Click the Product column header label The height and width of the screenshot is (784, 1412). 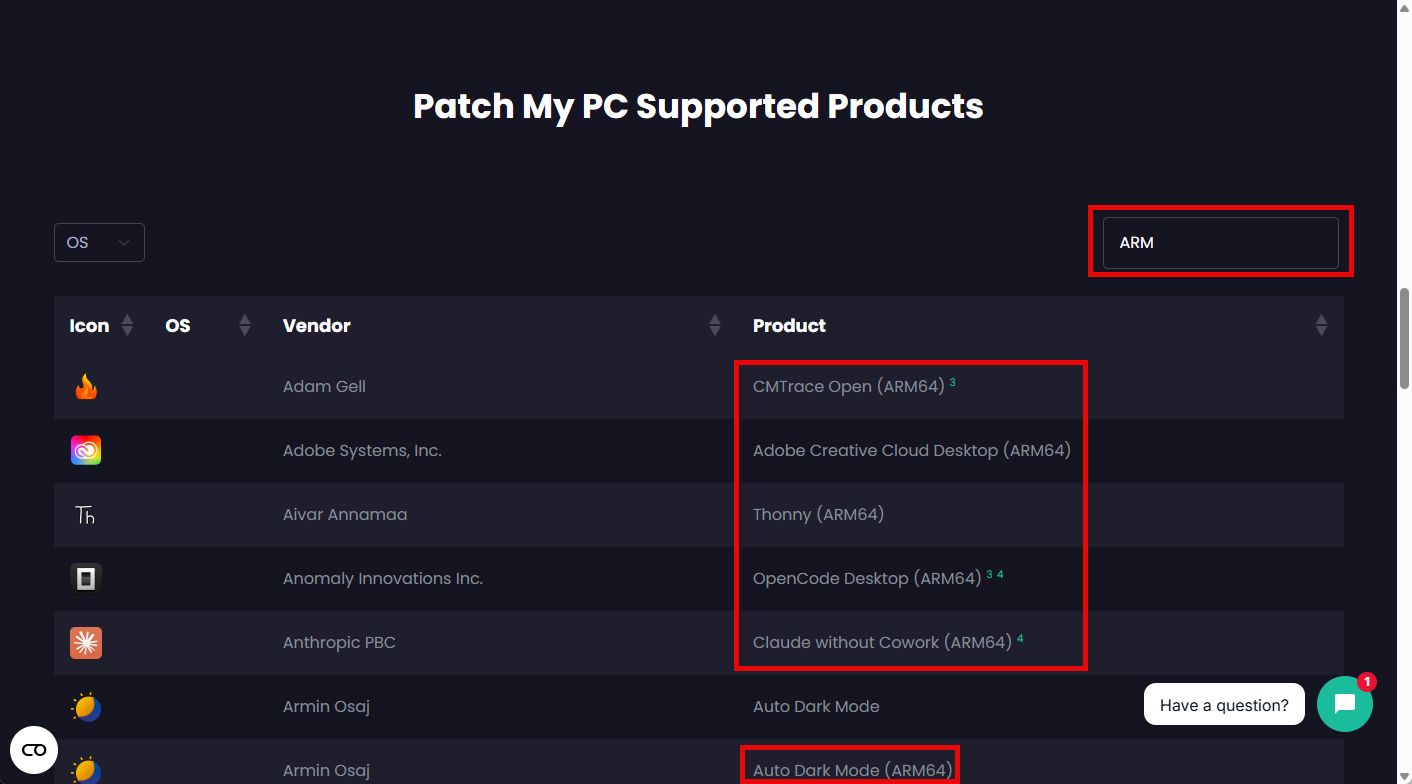point(789,325)
